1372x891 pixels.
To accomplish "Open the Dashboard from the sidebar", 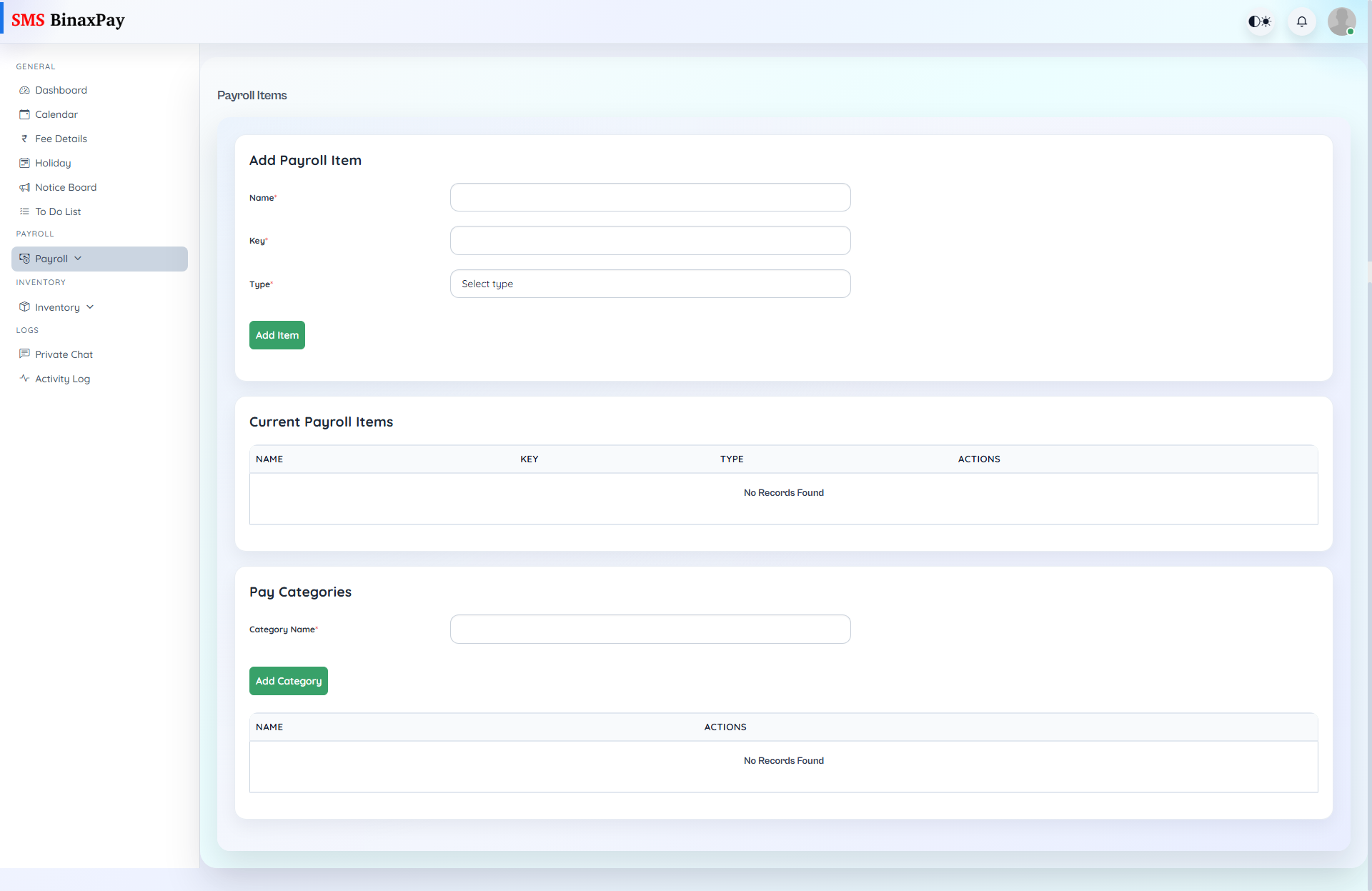I will point(61,90).
